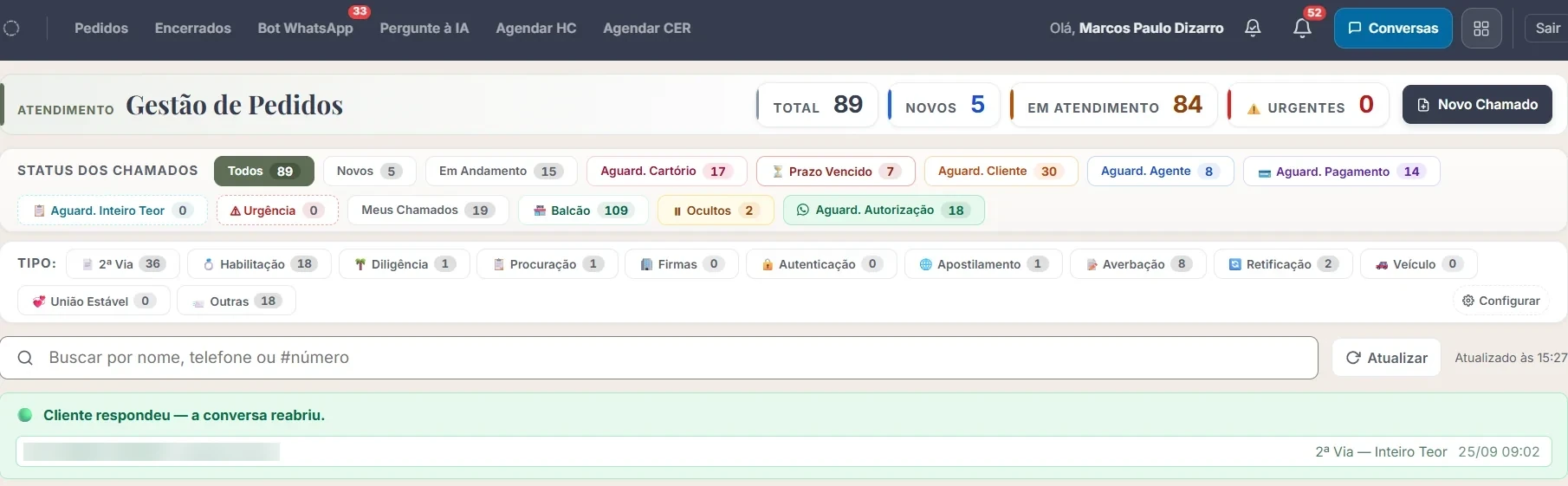Viewport: 1568px width, 486px height.
Task: Click the user name Marcos Paulo Dizarro
Action: 1151,28
